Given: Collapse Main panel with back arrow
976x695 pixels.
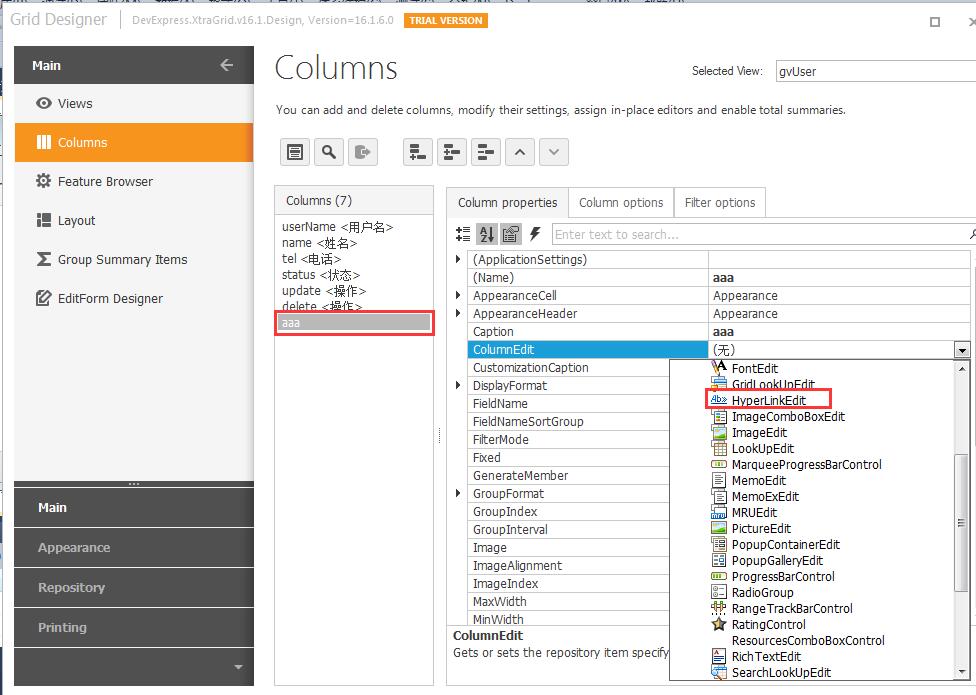Looking at the screenshot, I should click(x=227, y=65).
